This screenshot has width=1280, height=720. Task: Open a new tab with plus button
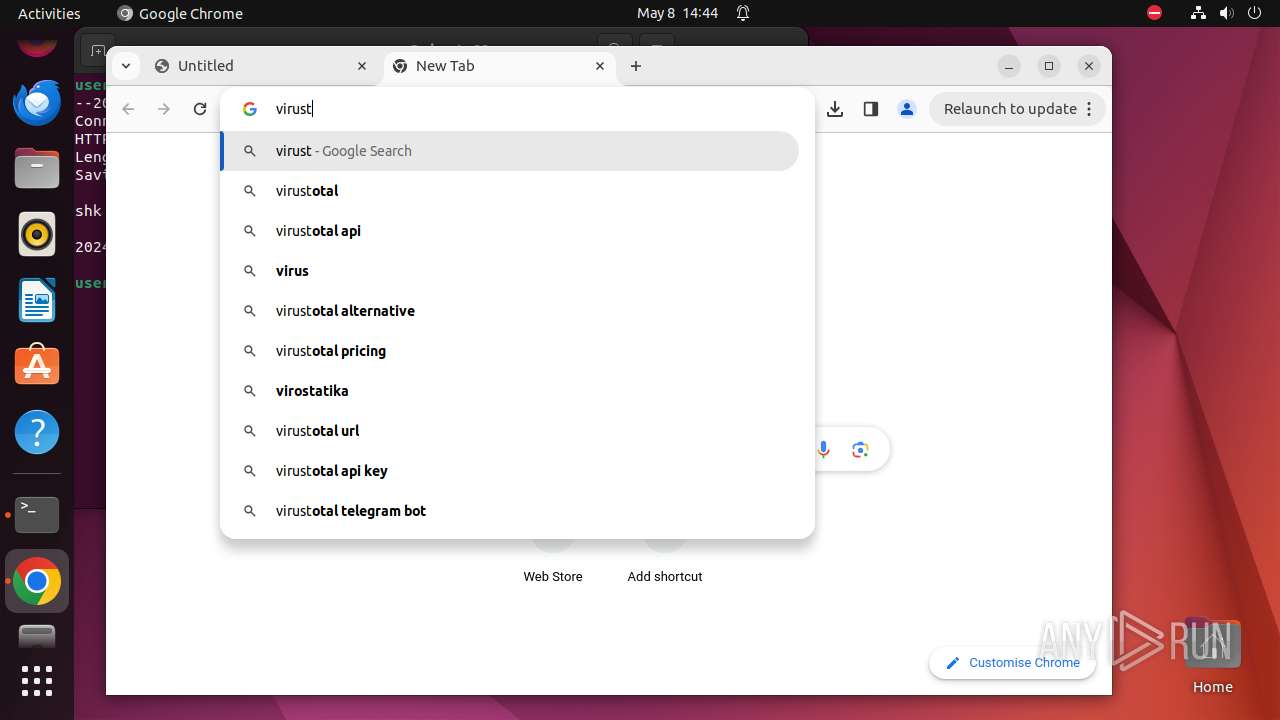(x=636, y=66)
